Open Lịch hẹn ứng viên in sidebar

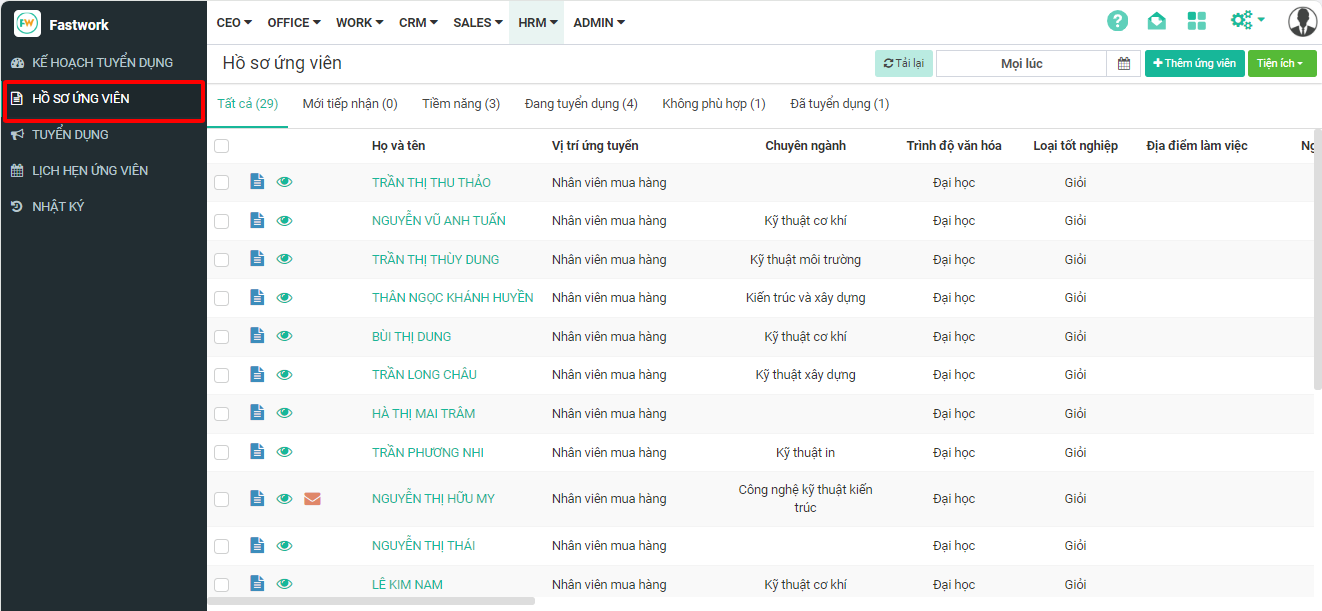tap(90, 171)
